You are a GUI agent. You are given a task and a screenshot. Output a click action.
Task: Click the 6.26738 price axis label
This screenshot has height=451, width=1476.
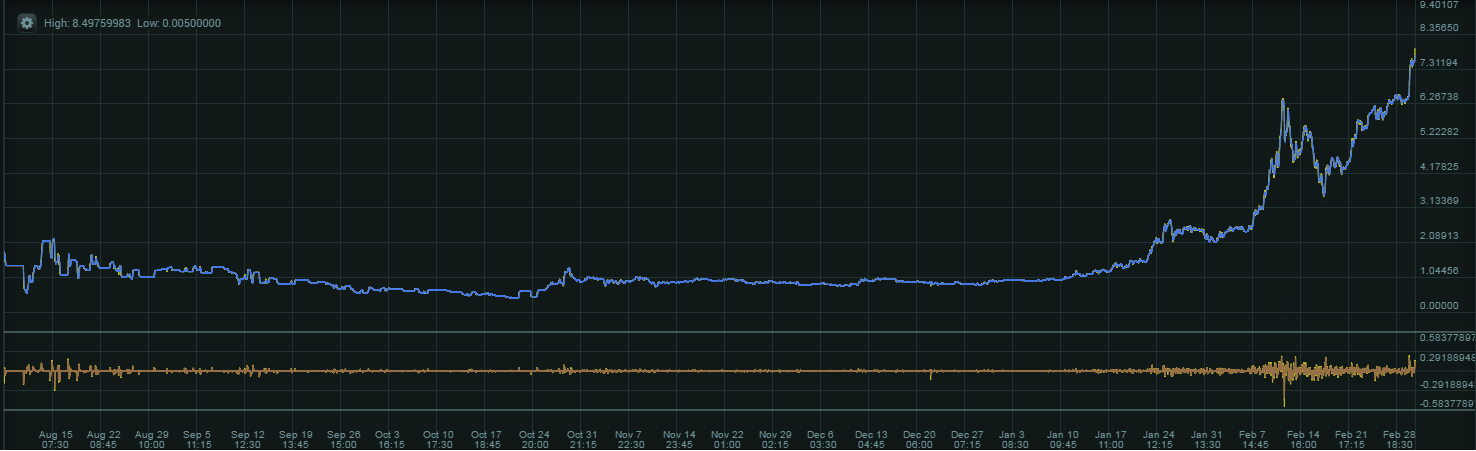1440,97
